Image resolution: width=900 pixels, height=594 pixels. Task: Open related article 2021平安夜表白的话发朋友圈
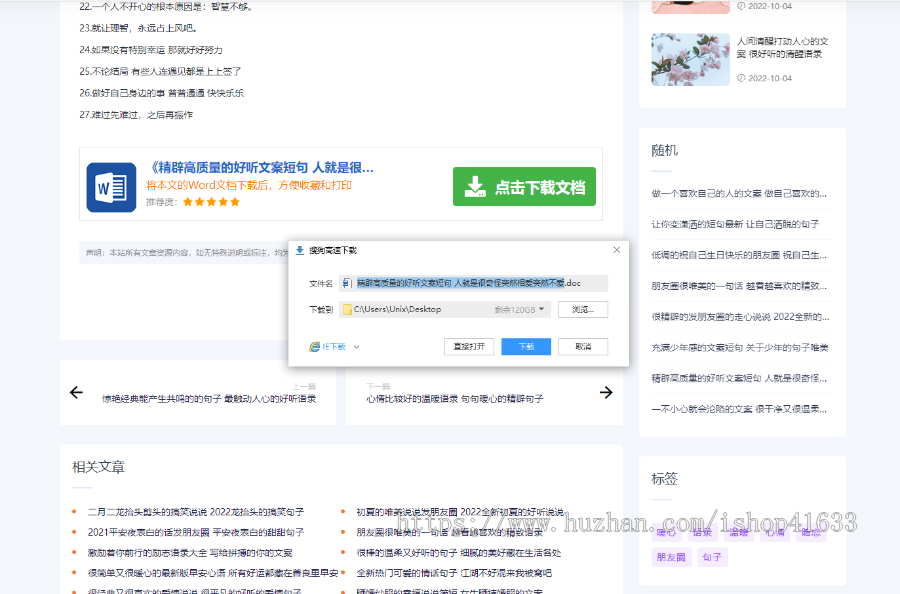(x=196, y=533)
